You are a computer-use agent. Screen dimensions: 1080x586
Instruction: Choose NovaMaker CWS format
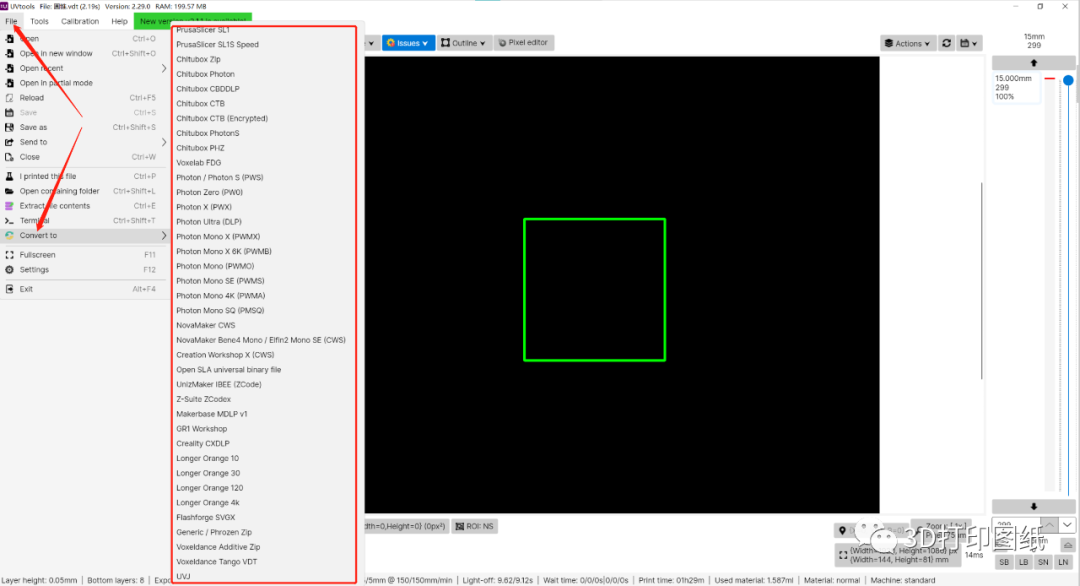click(205, 325)
